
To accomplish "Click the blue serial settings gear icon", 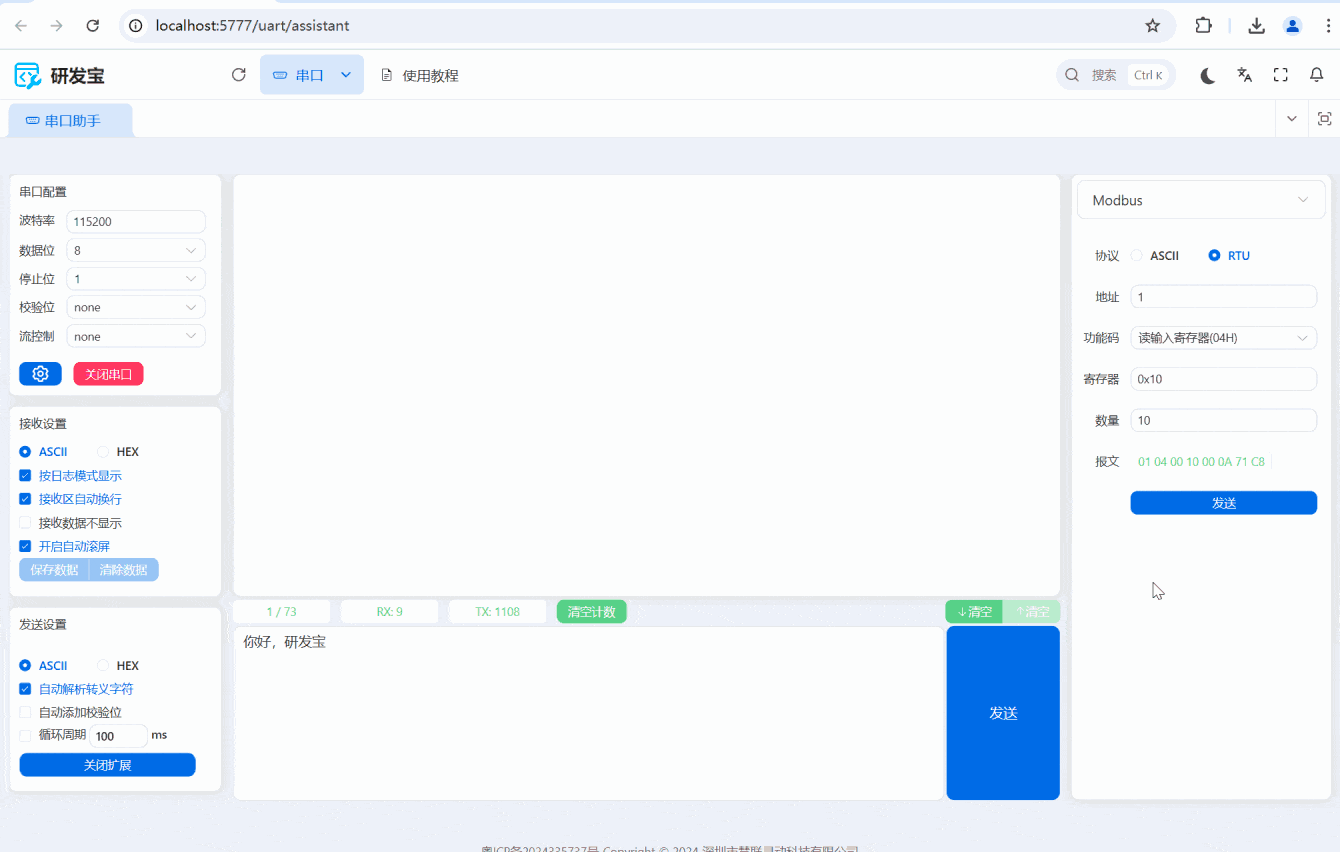I will [x=40, y=374].
